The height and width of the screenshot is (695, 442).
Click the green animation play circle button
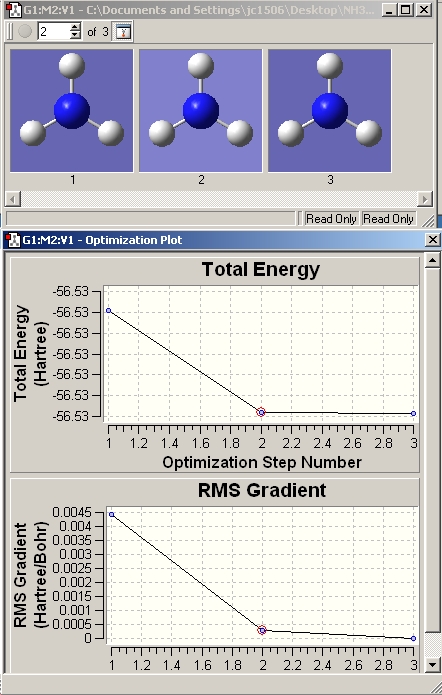(x=25, y=31)
